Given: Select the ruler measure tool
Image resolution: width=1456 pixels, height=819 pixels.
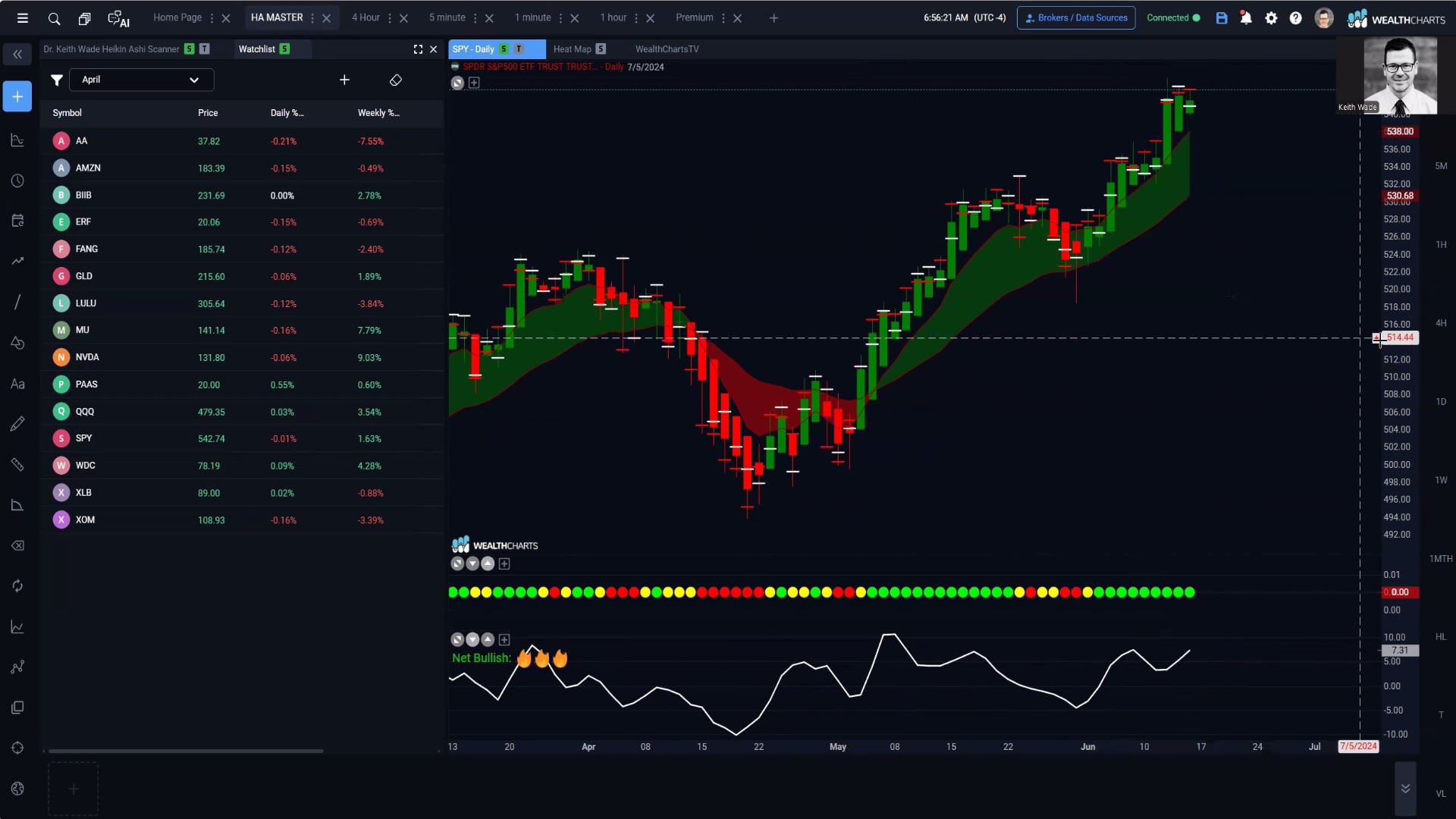Looking at the screenshot, I should click(17, 464).
